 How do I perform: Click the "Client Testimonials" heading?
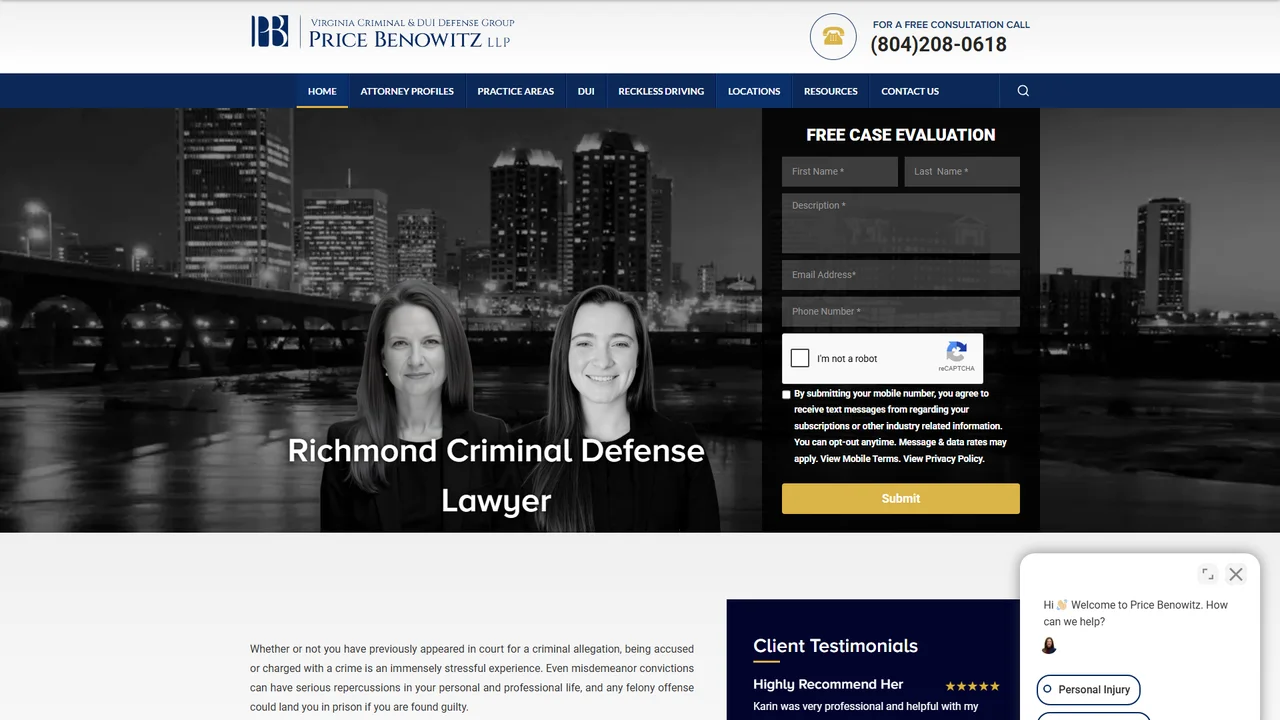(x=835, y=646)
